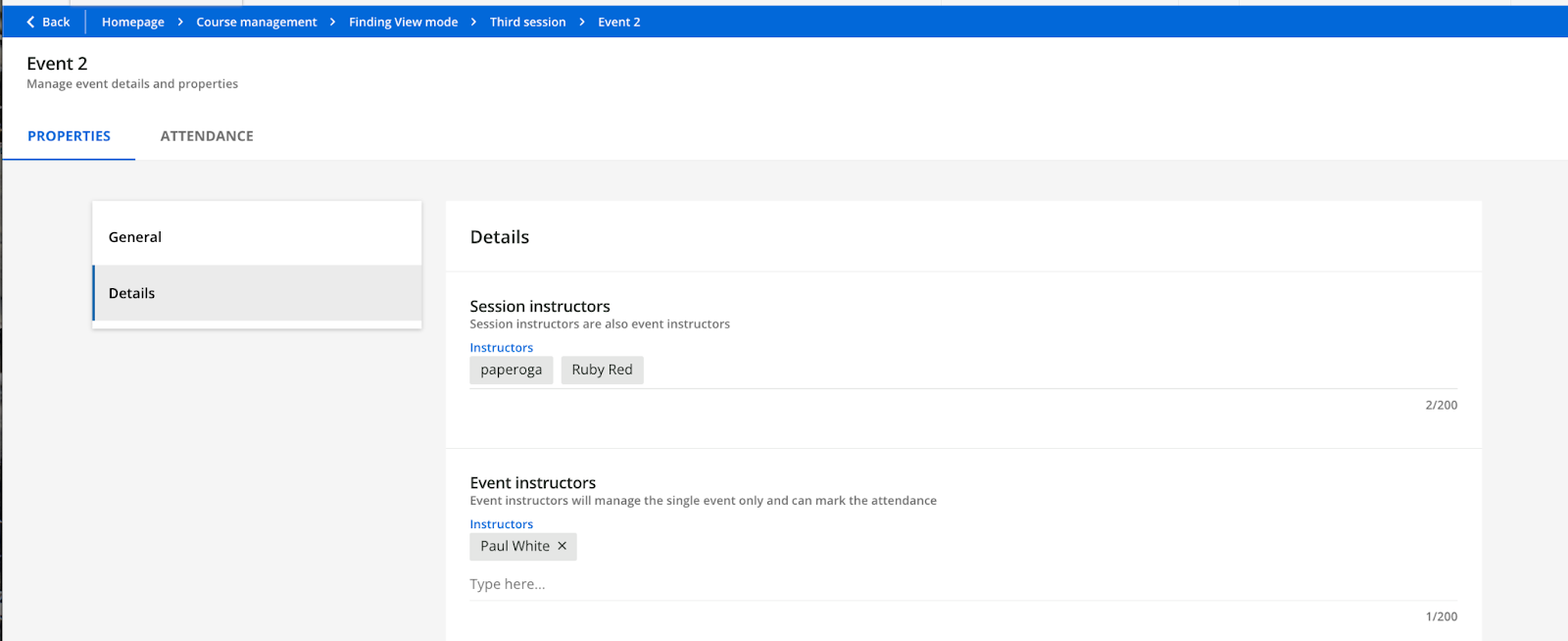Click the paperoga instructor chip

tap(511, 370)
